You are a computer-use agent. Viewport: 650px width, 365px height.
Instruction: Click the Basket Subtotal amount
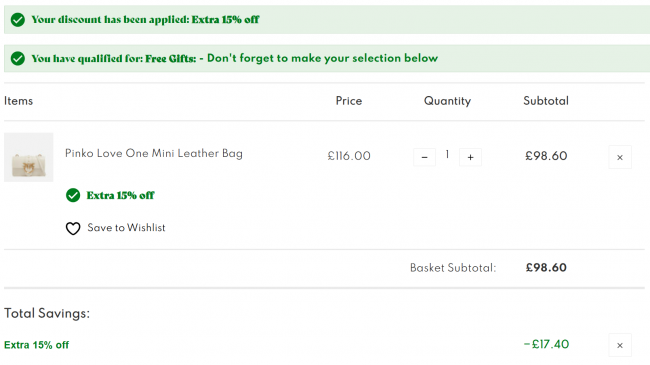546,268
